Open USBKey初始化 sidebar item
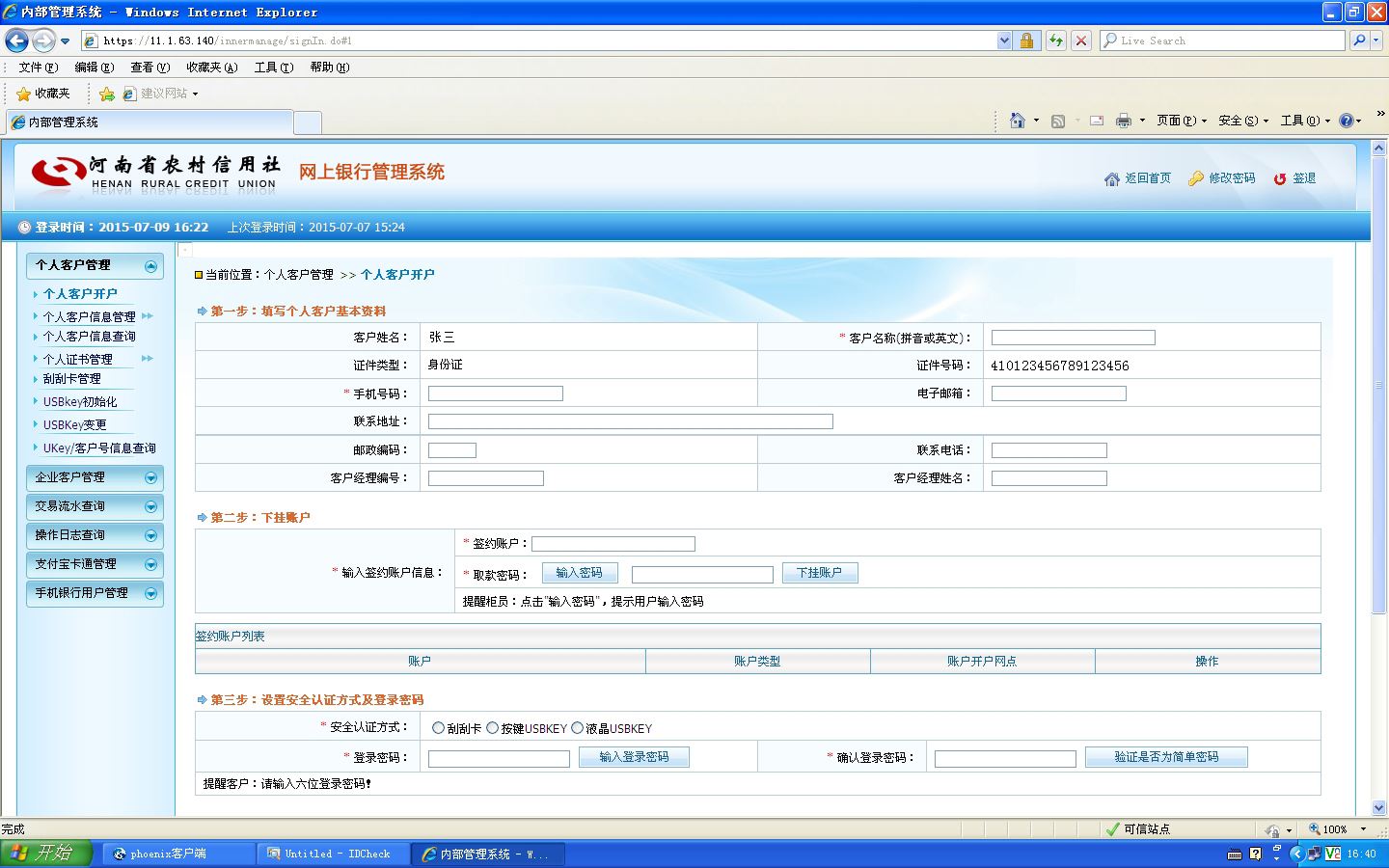Screen dimensions: 1389x868 pos(80,402)
